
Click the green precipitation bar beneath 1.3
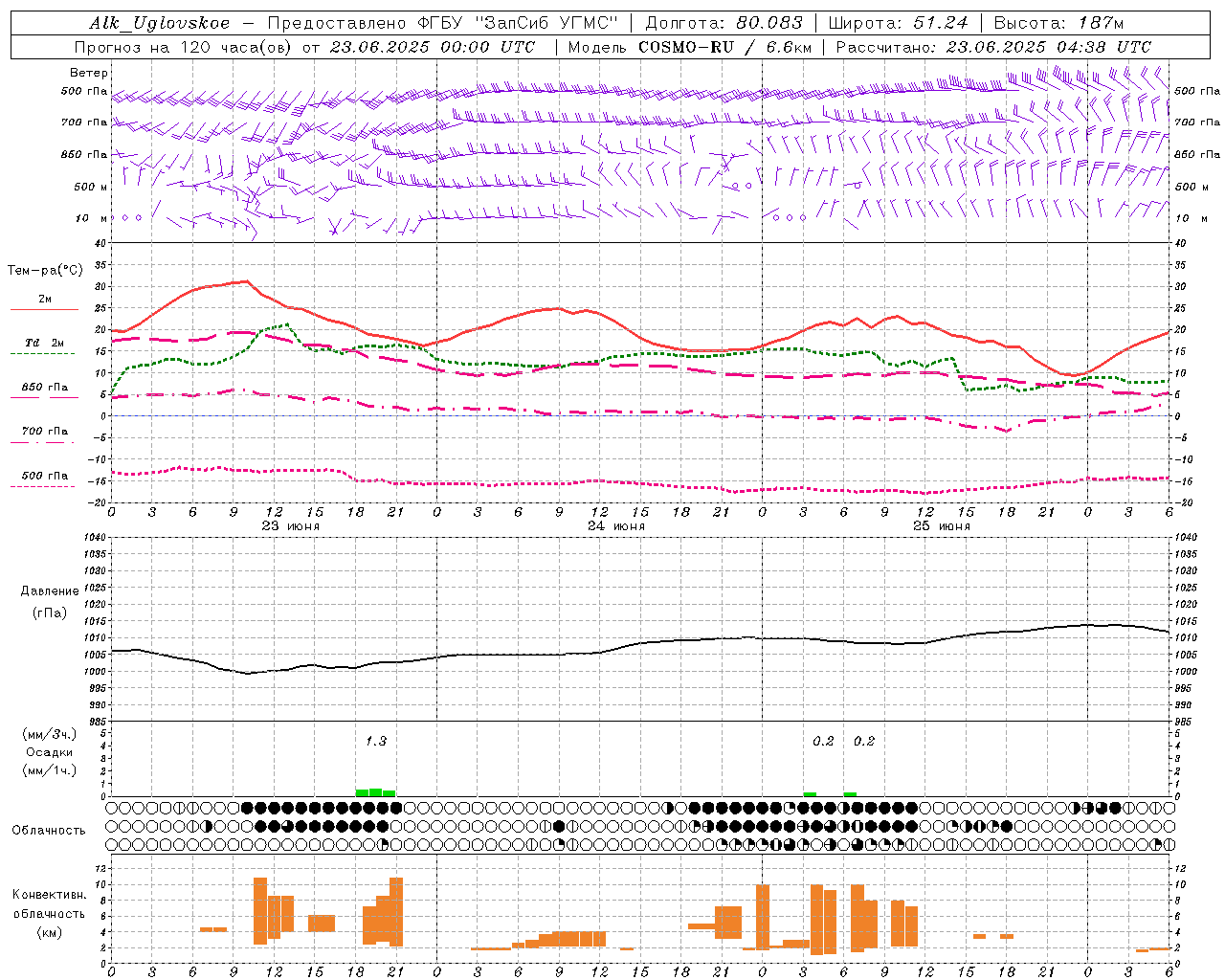point(375,792)
